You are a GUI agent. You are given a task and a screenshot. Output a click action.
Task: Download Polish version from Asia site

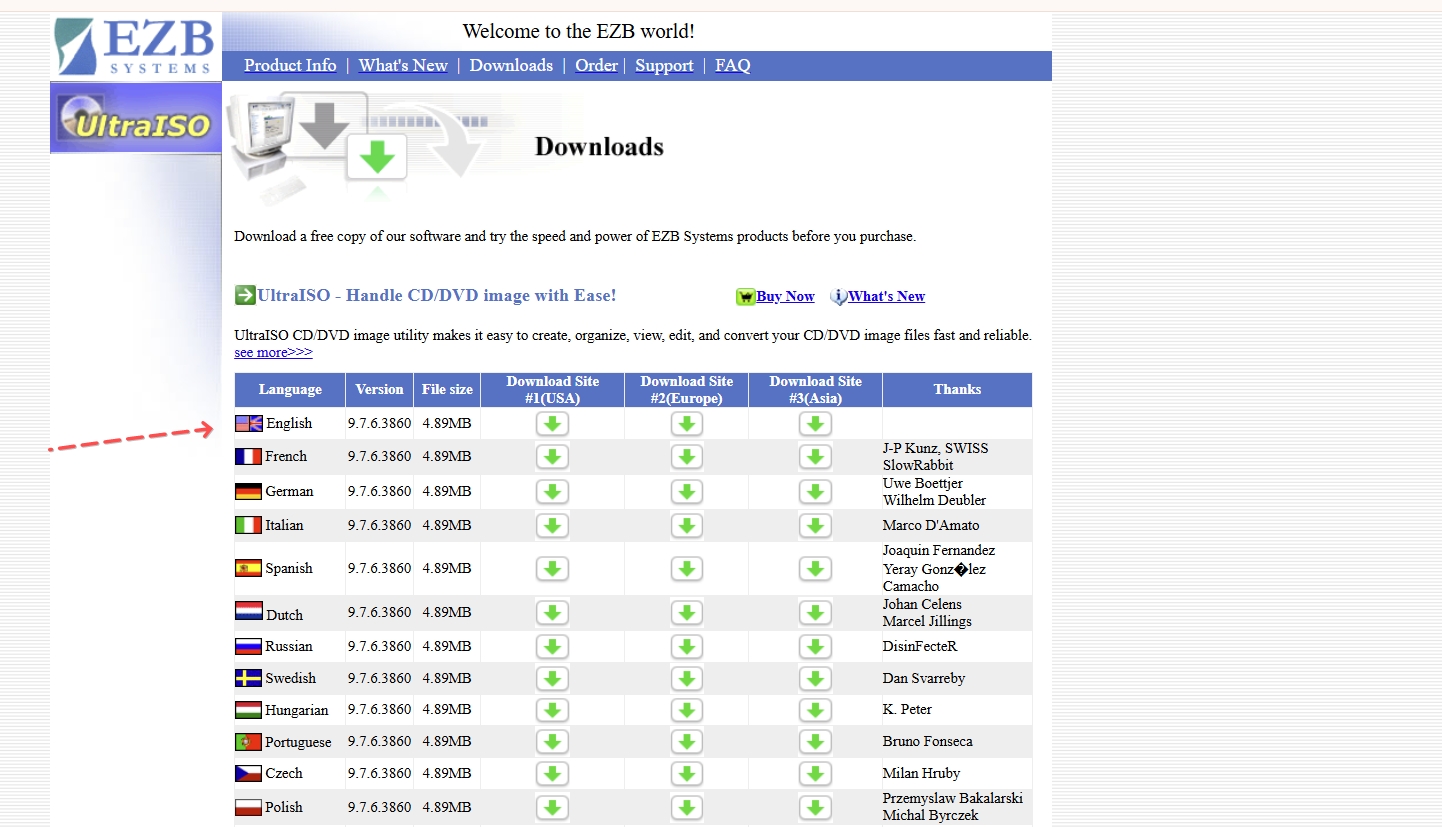point(815,808)
